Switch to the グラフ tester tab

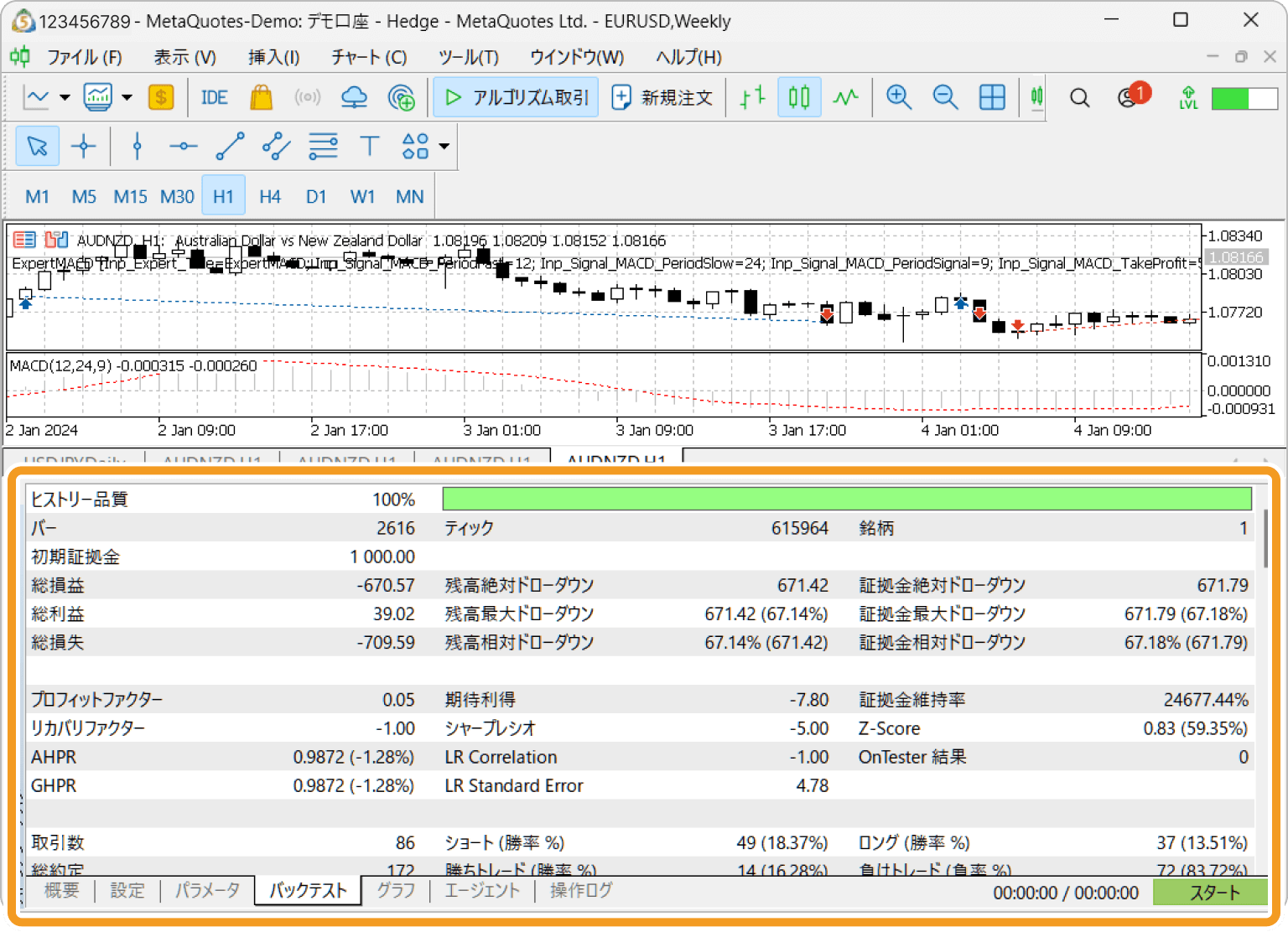coord(396,890)
